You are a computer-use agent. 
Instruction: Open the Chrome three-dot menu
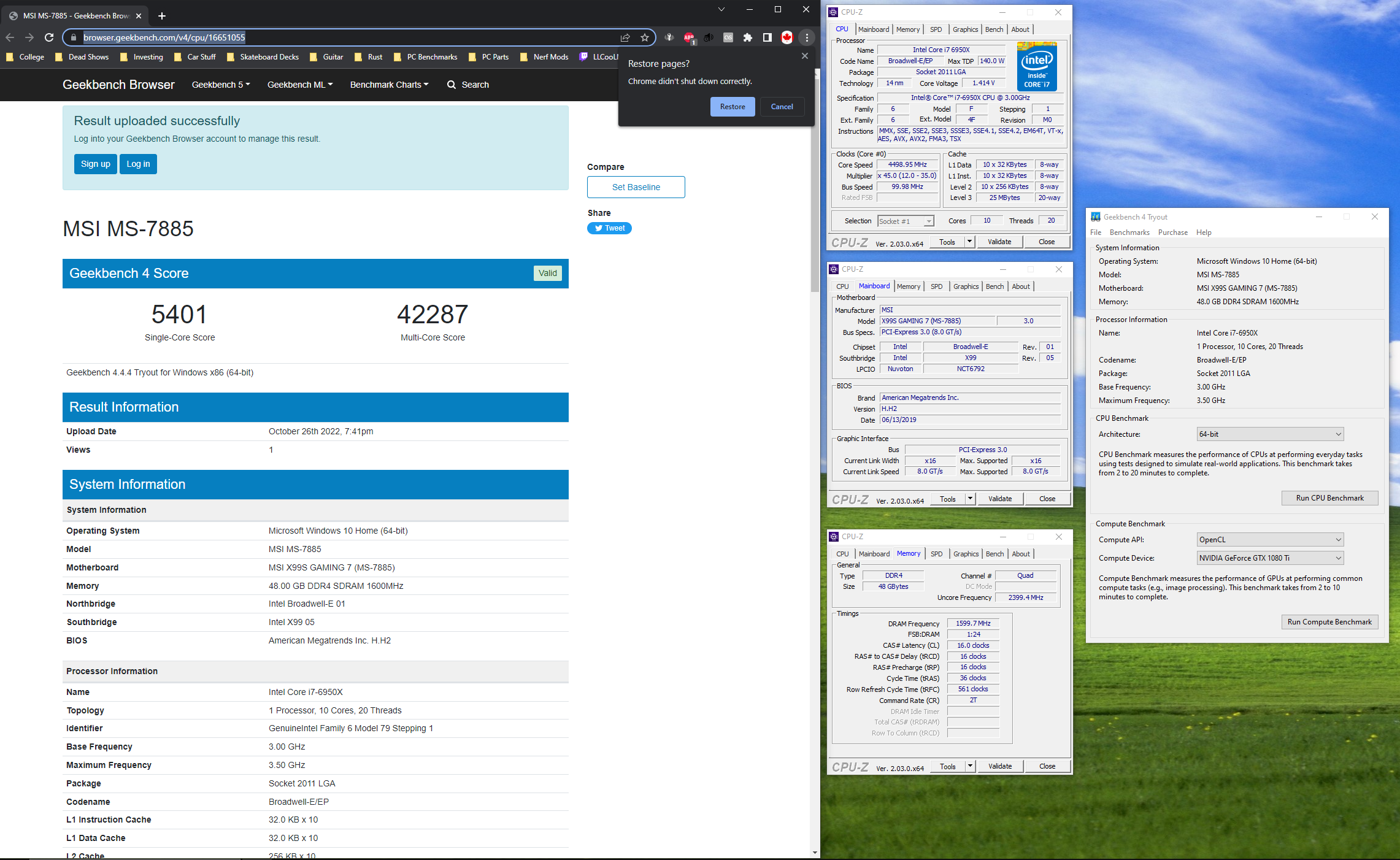coord(807,37)
